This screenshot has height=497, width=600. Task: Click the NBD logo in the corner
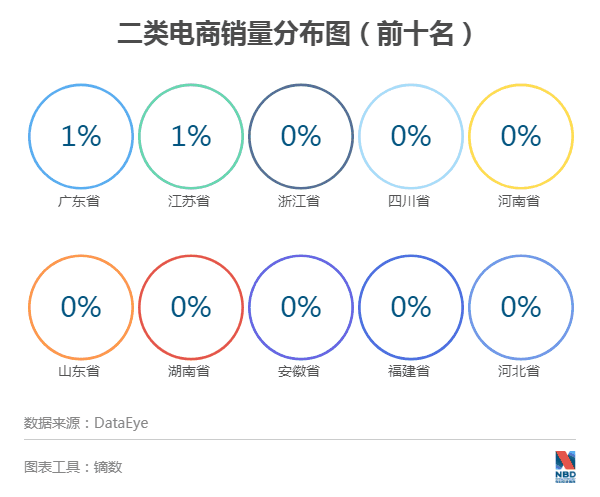(x=565, y=466)
